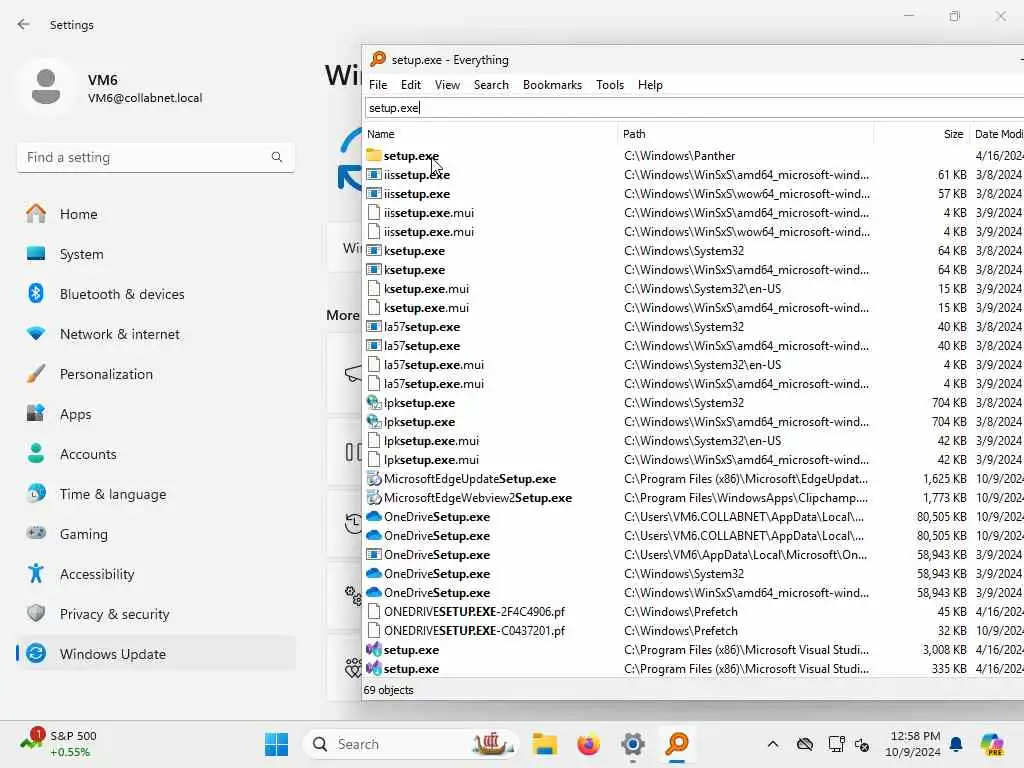1024x768 pixels.
Task: Click the 69 objects status bar text
Action: (389, 690)
